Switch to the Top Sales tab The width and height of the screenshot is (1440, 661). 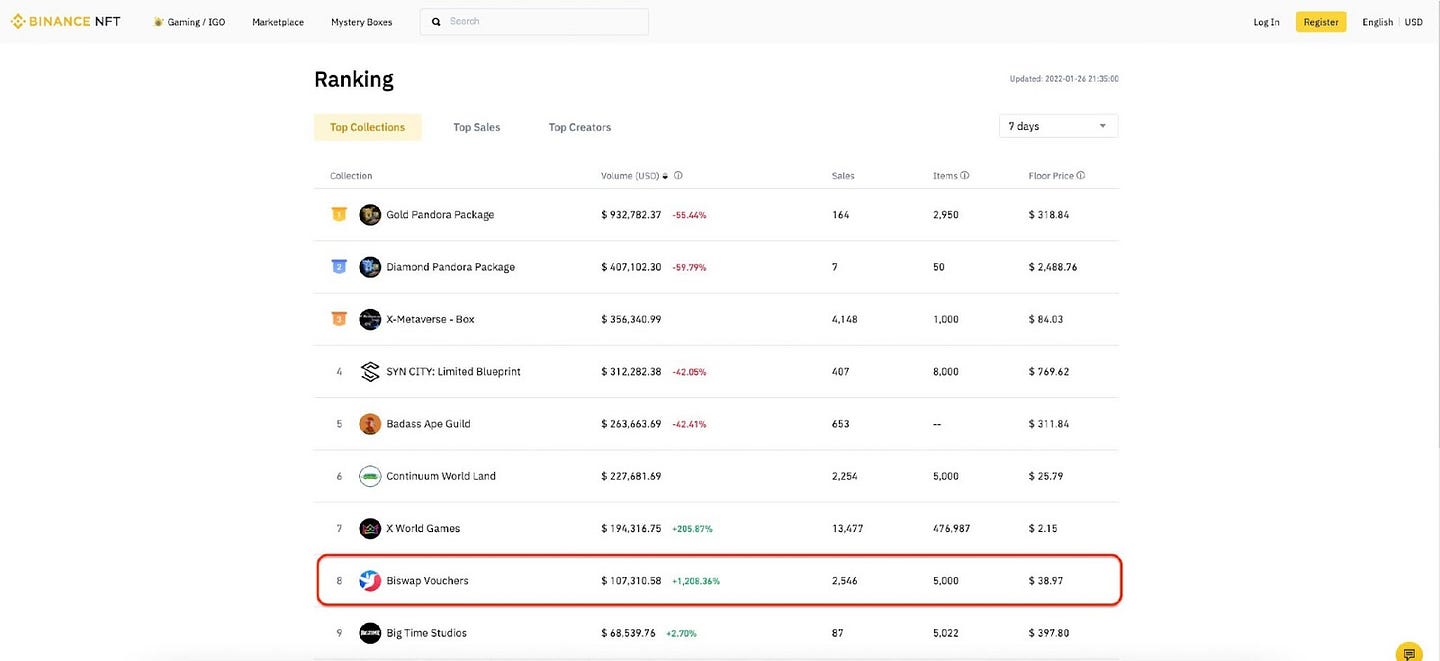coord(477,127)
